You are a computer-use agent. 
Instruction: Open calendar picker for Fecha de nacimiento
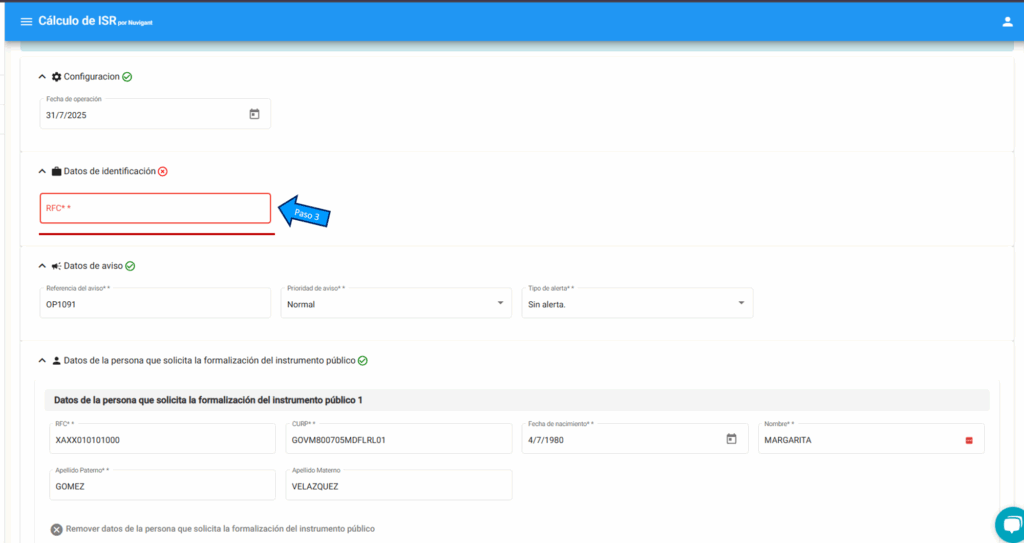click(731, 439)
